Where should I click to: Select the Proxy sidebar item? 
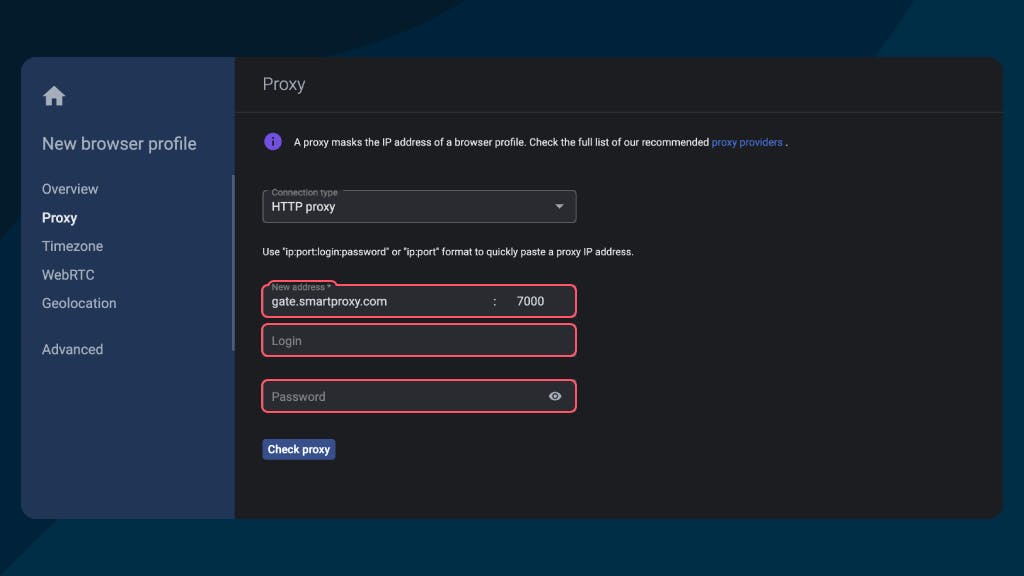pos(59,217)
